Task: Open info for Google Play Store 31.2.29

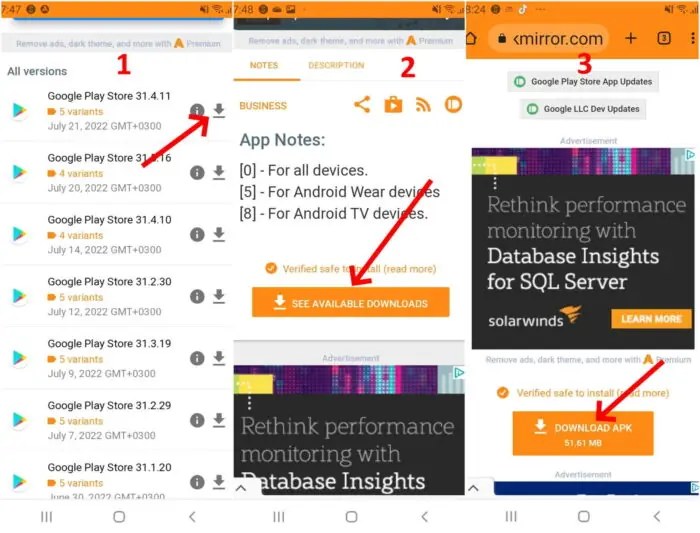Action: coord(197,420)
